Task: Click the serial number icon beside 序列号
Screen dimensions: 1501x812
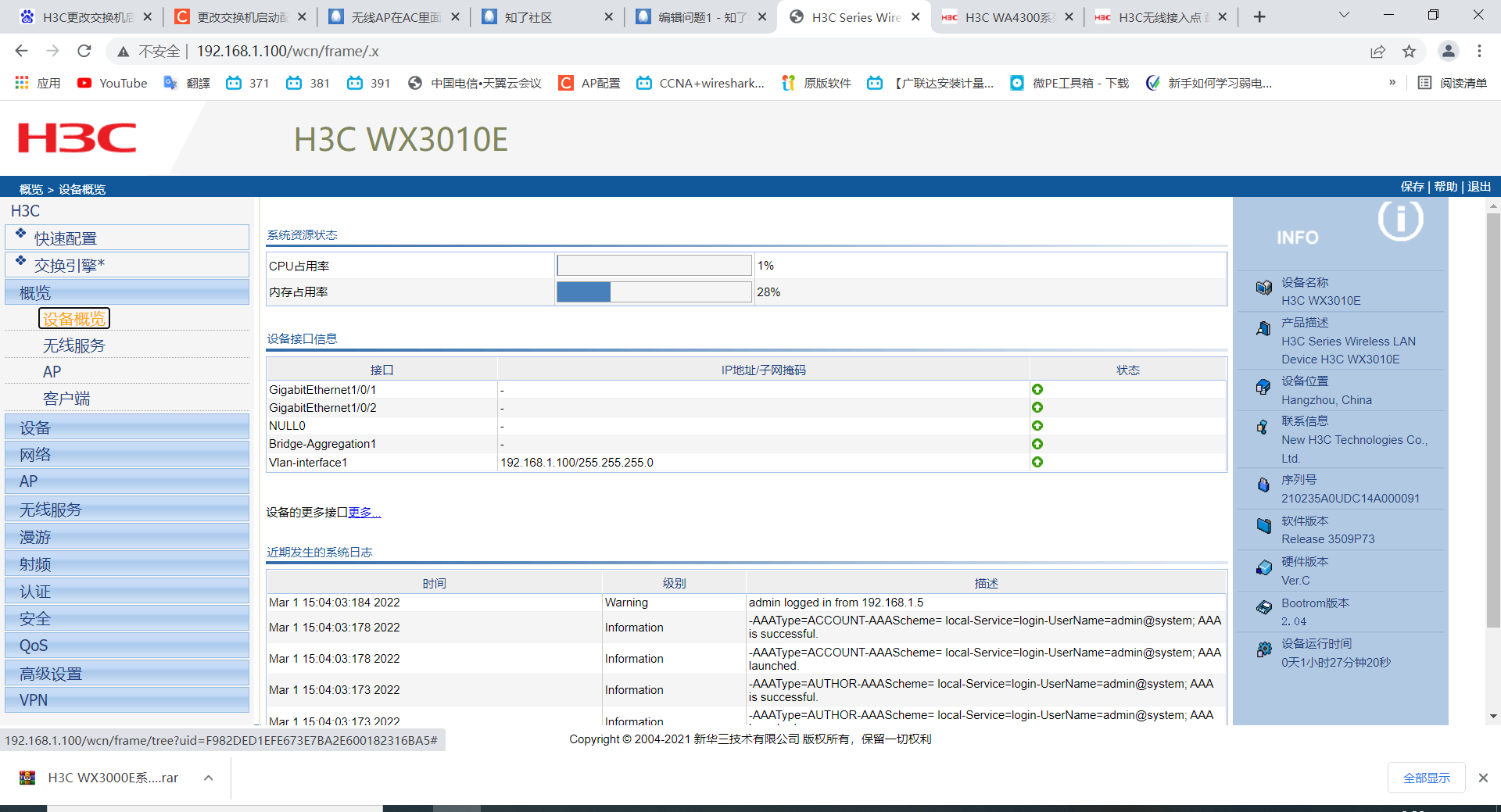Action: click(x=1263, y=485)
